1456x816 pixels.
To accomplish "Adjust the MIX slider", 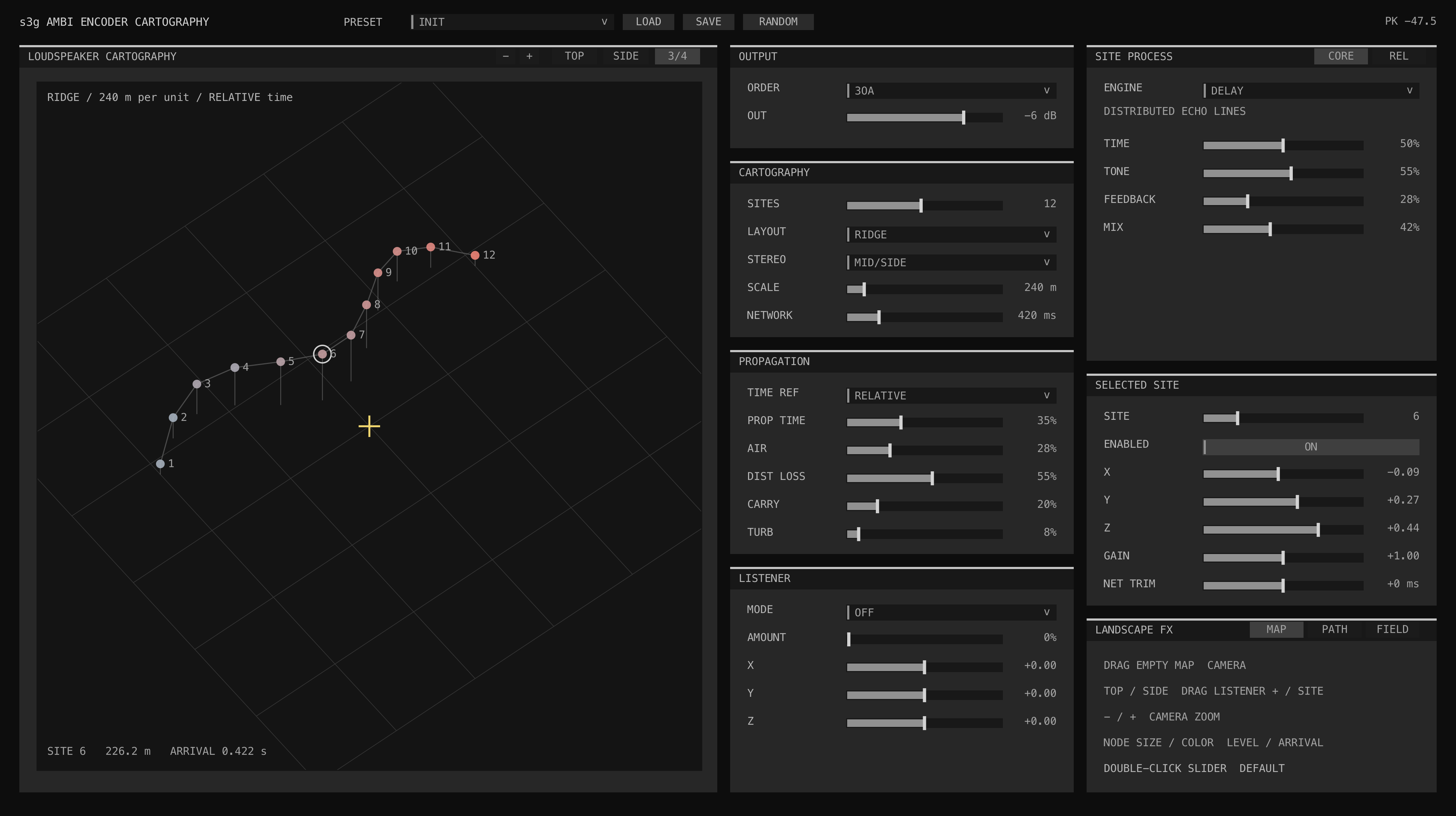I will tap(1283, 229).
